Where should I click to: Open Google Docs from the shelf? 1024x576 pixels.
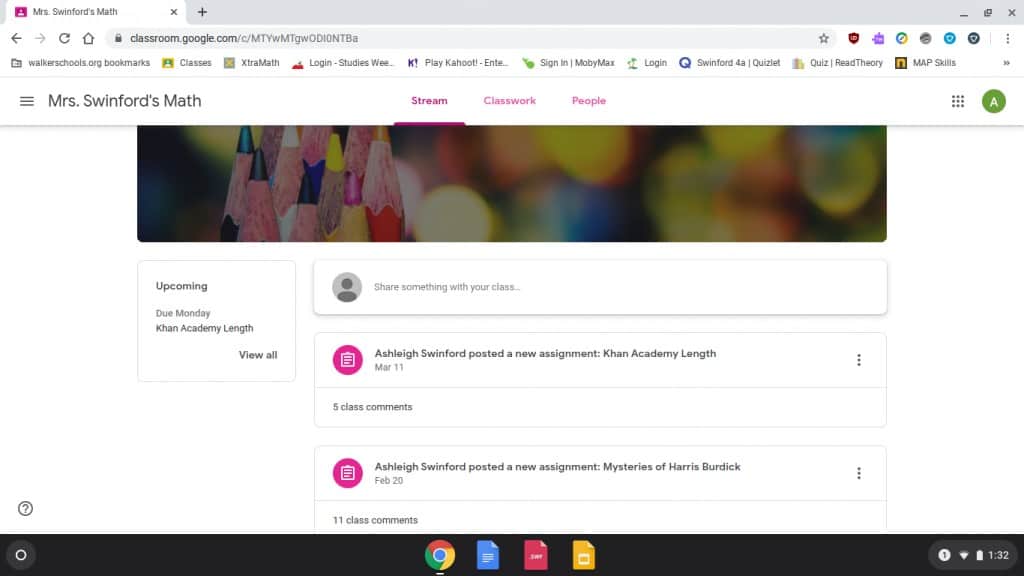click(487, 554)
